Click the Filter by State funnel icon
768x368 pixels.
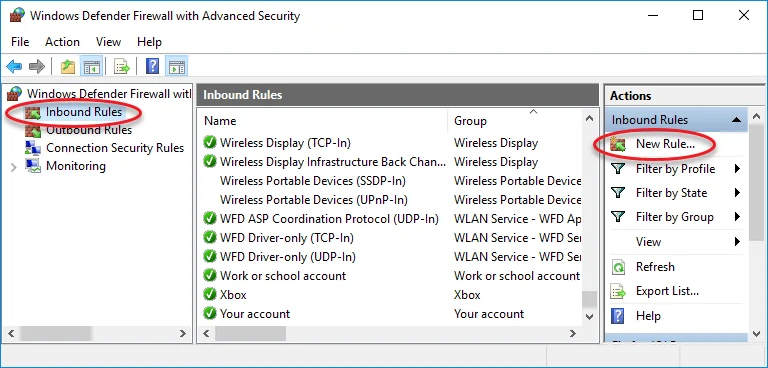click(619, 193)
